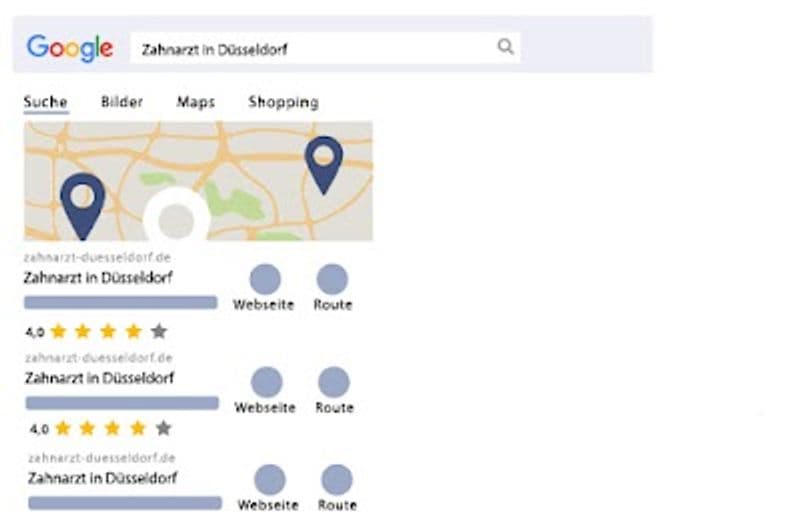800x528 pixels.
Task: Click the Route icon of third result
Action: coord(337,480)
